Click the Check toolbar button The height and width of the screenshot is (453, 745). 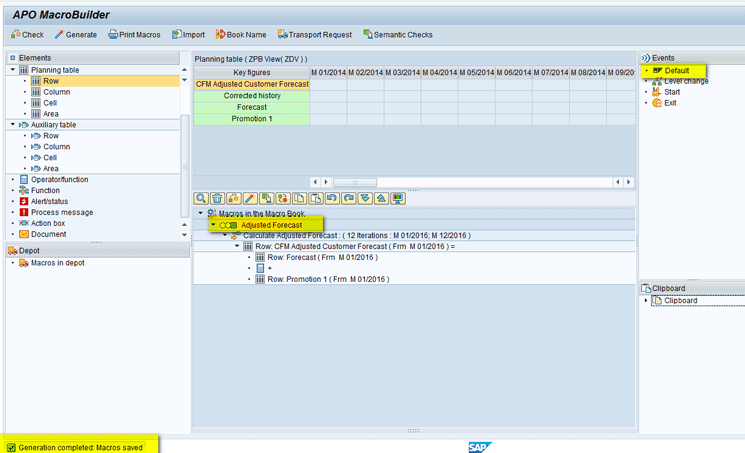point(26,34)
